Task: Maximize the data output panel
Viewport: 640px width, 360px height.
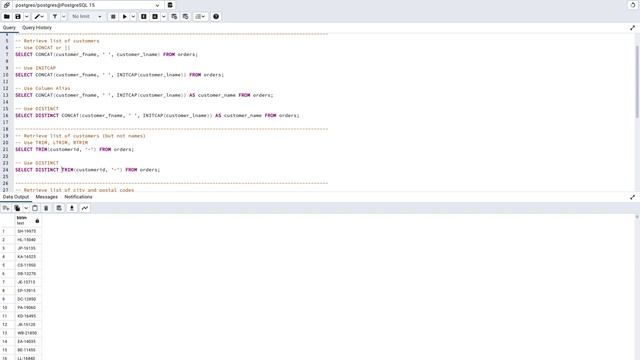Action: pos(633,197)
